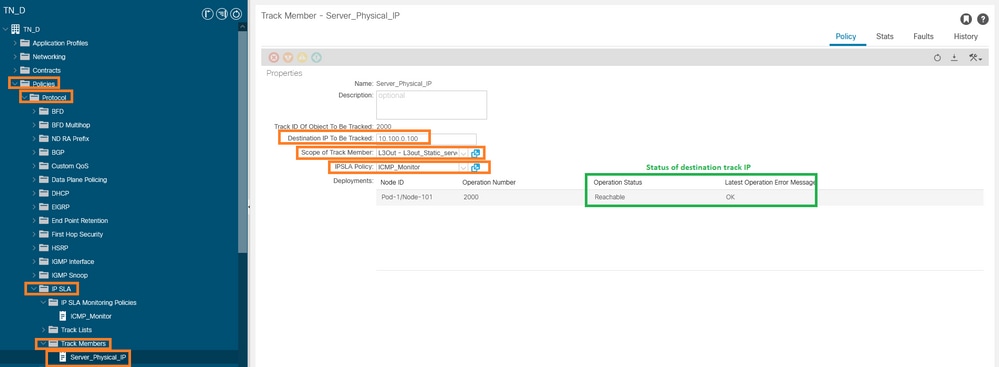Select ND RA Prefix in the tree

click(x=70, y=139)
